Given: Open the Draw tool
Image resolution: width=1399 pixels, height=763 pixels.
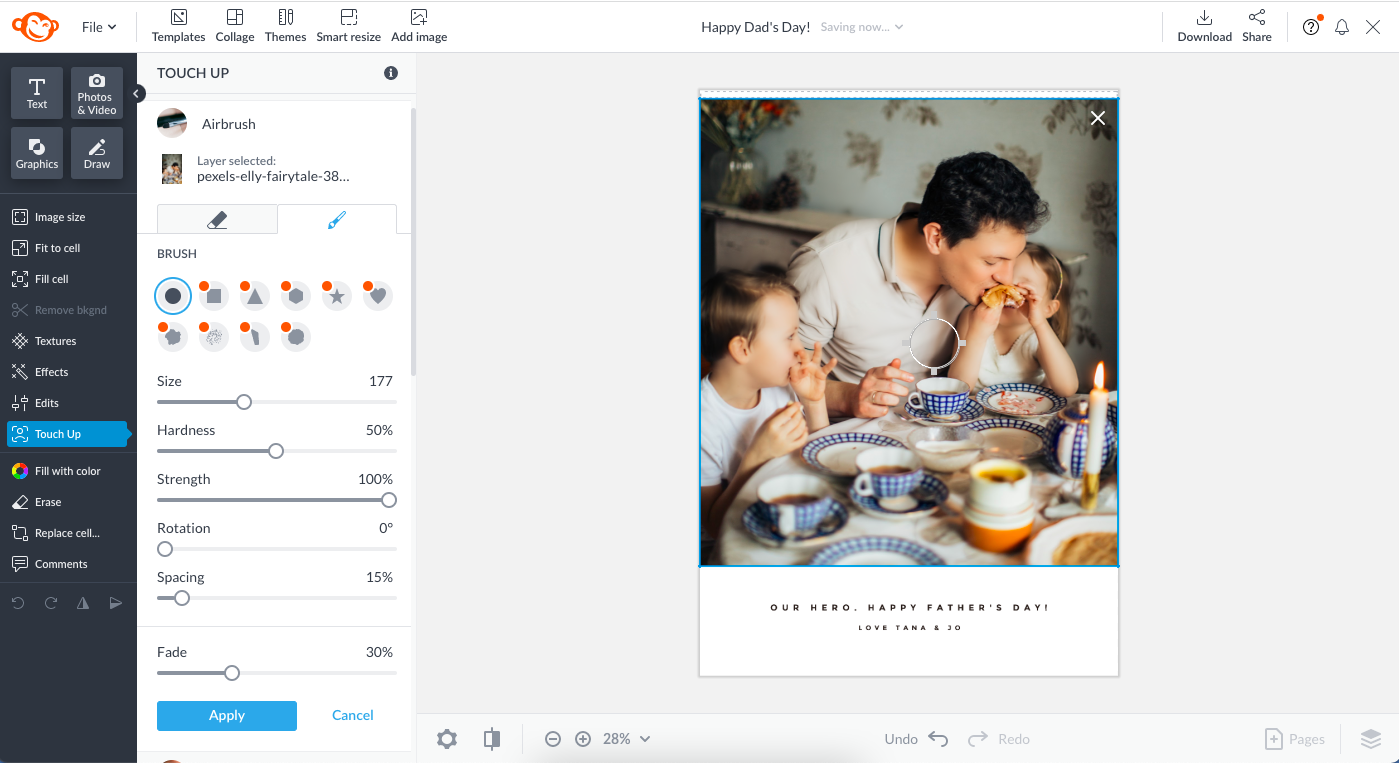Looking at the screenshot, I should (x=97, y=153).
